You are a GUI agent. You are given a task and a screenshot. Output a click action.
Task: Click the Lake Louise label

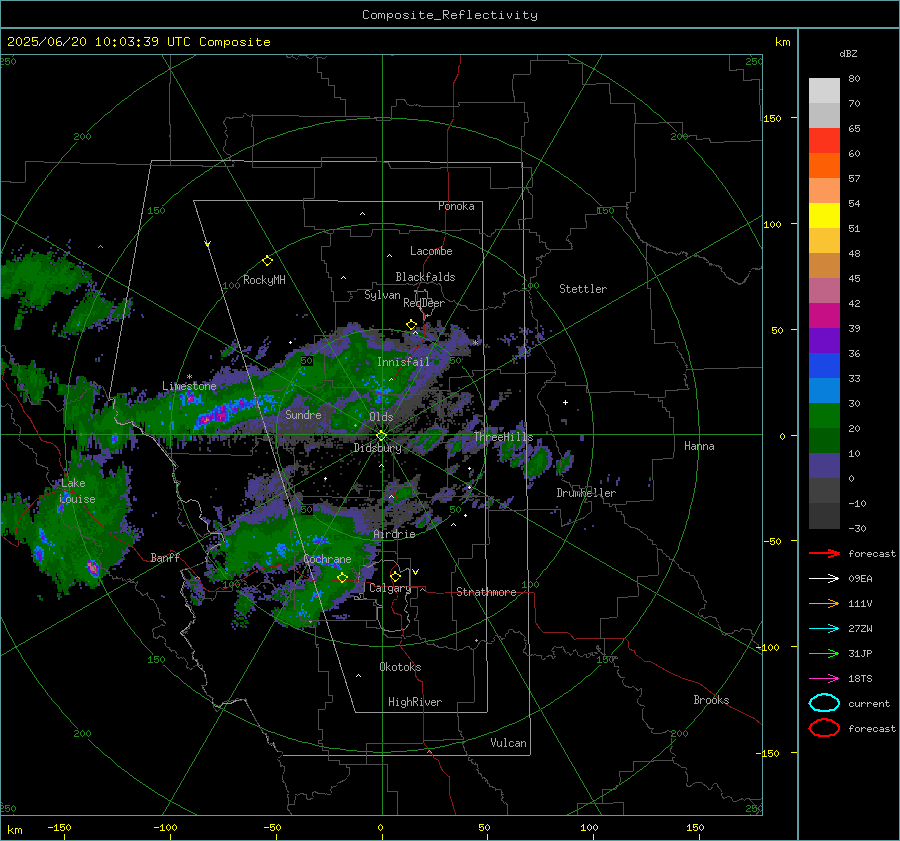(x=77, y=491)
